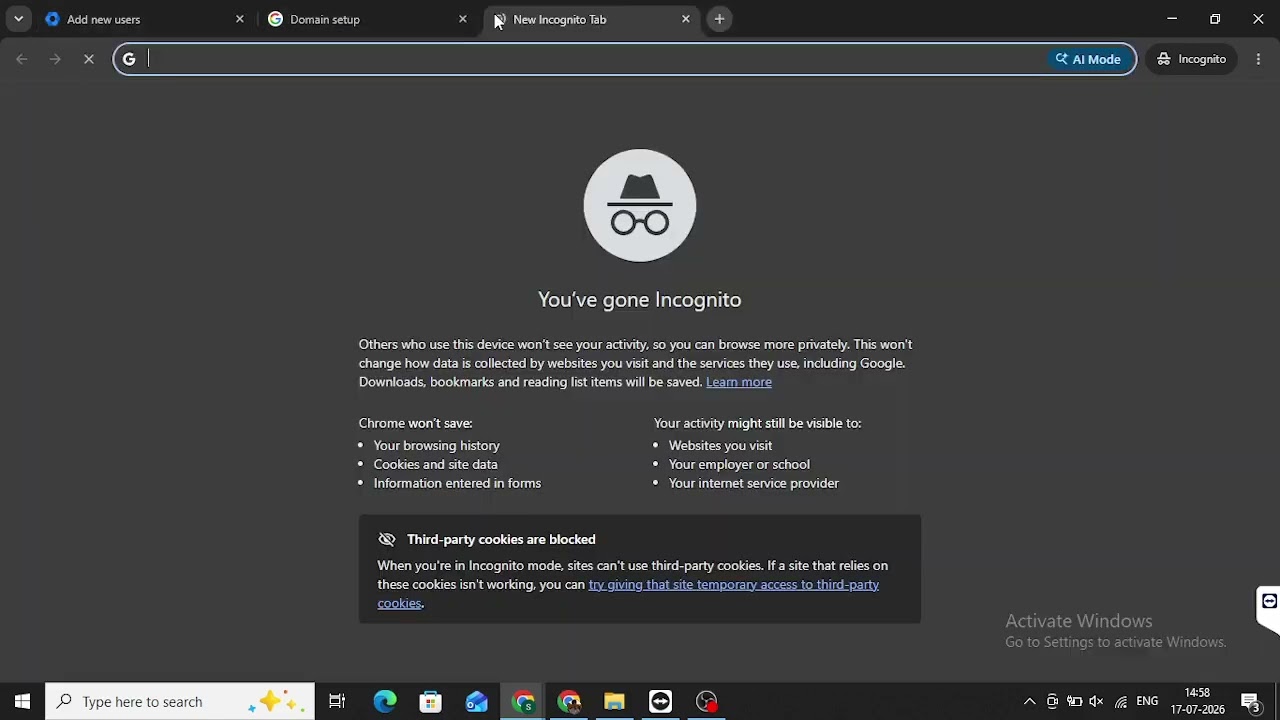Click the floating side panel icon at right edge
The width and height of the screenshot is (1280, 720).
1268,602
